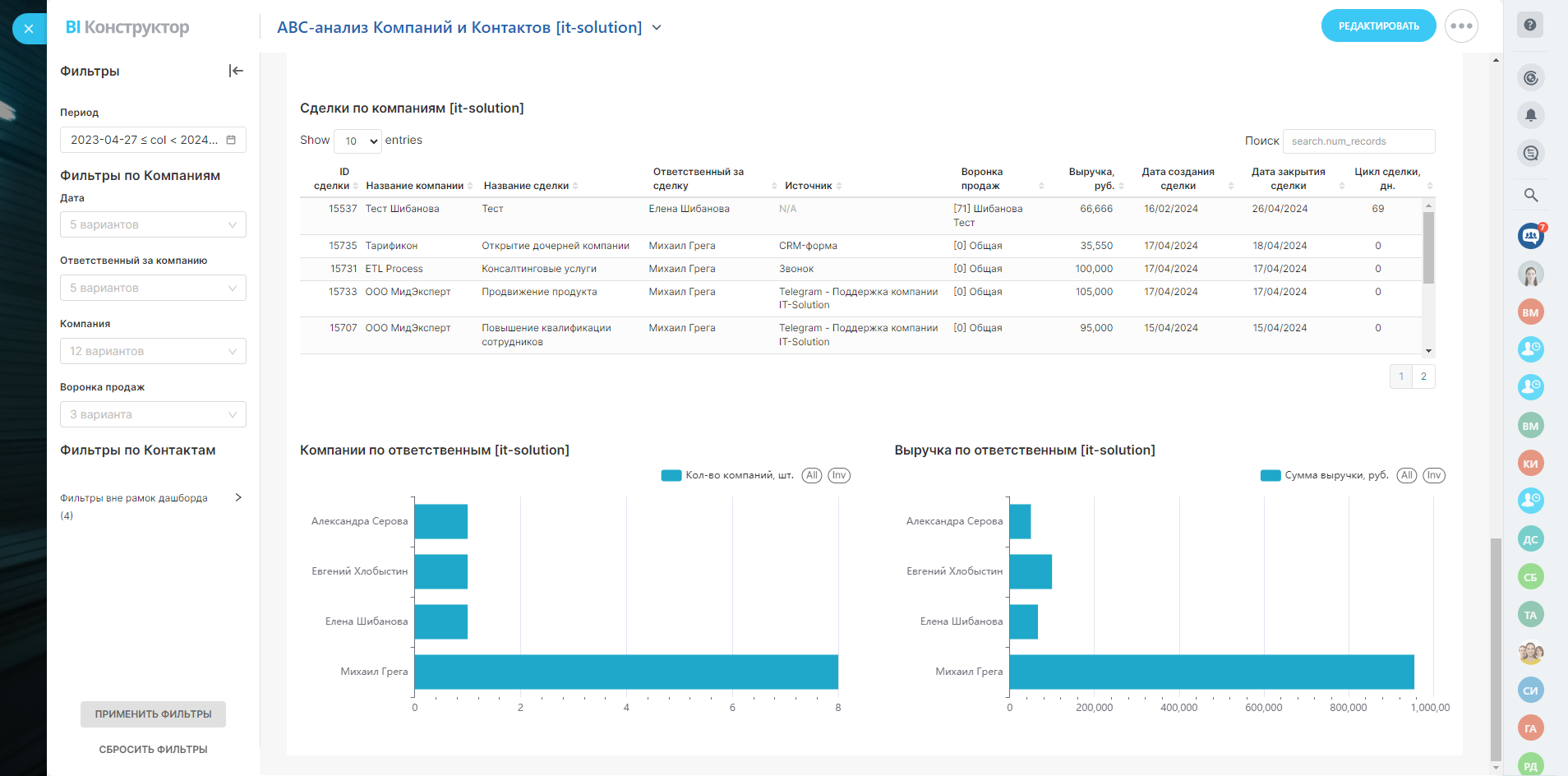Open the Show entries count dropdown

point(358,141)
